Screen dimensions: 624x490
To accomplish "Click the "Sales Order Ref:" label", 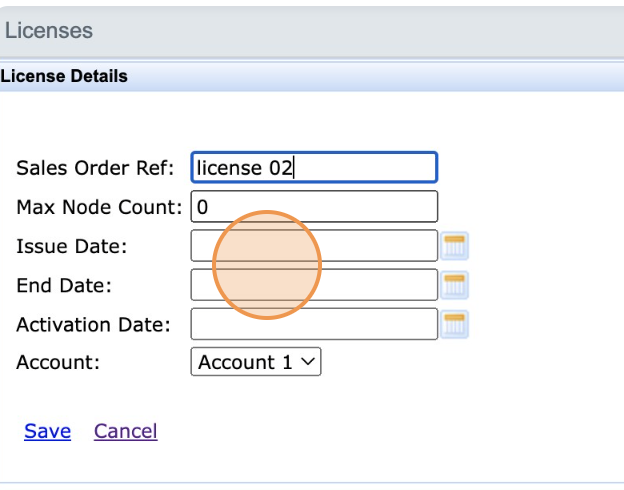I will coord(95,168).
